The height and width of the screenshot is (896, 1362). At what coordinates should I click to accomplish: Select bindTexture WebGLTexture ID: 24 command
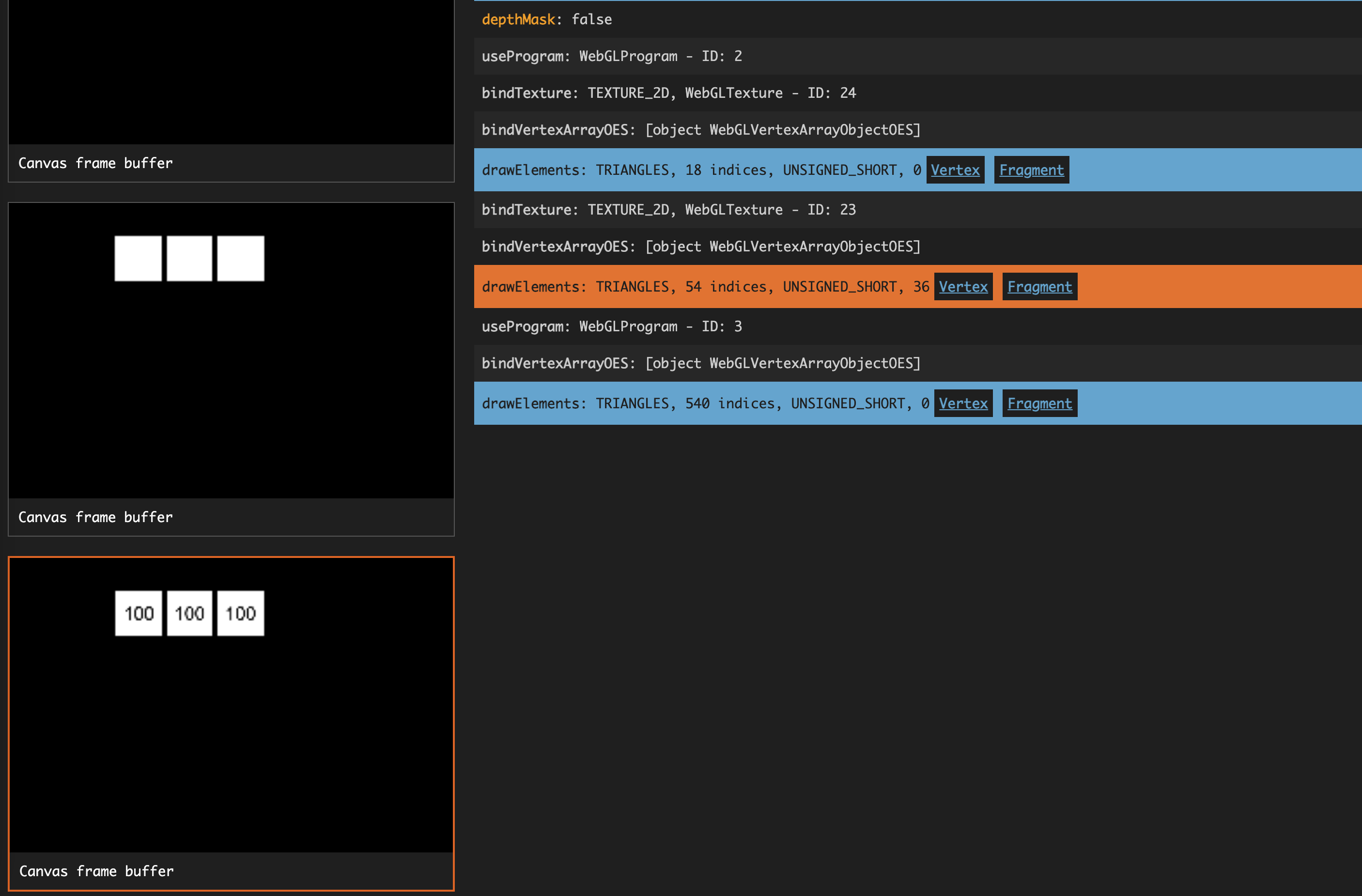668,93
